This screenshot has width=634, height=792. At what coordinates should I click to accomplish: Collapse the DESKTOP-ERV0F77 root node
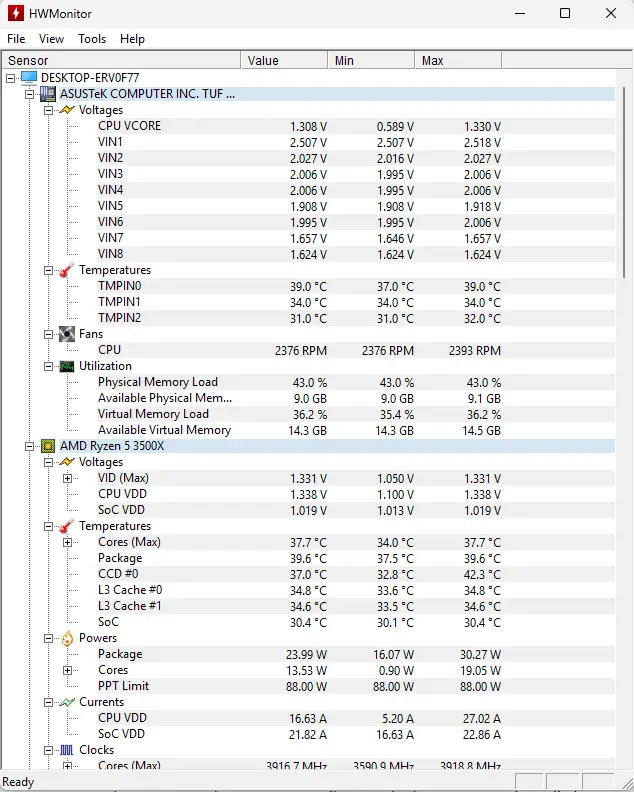11,78
